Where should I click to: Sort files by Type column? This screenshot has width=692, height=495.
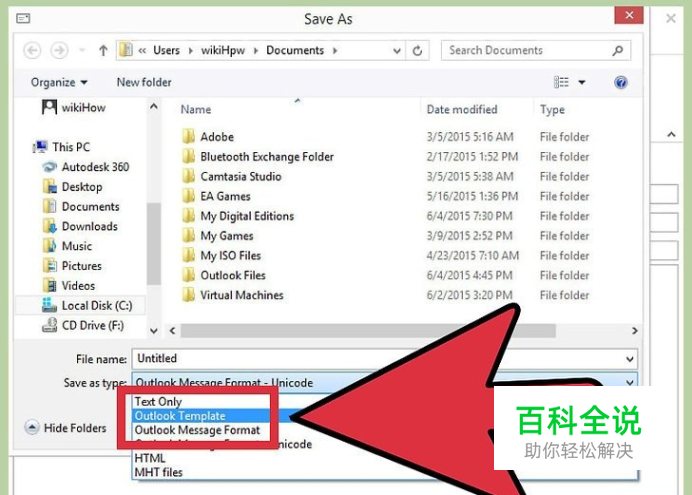[552, 109]
